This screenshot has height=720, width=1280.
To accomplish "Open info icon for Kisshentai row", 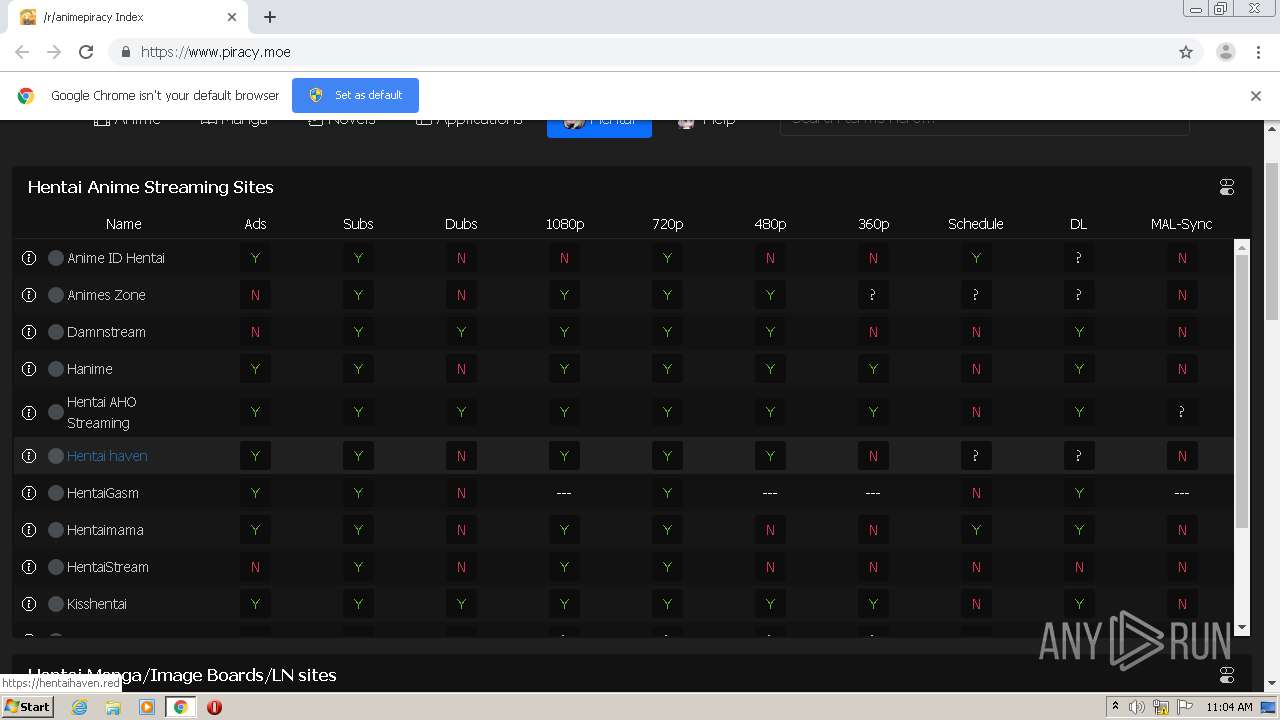I will click(29, 604).
